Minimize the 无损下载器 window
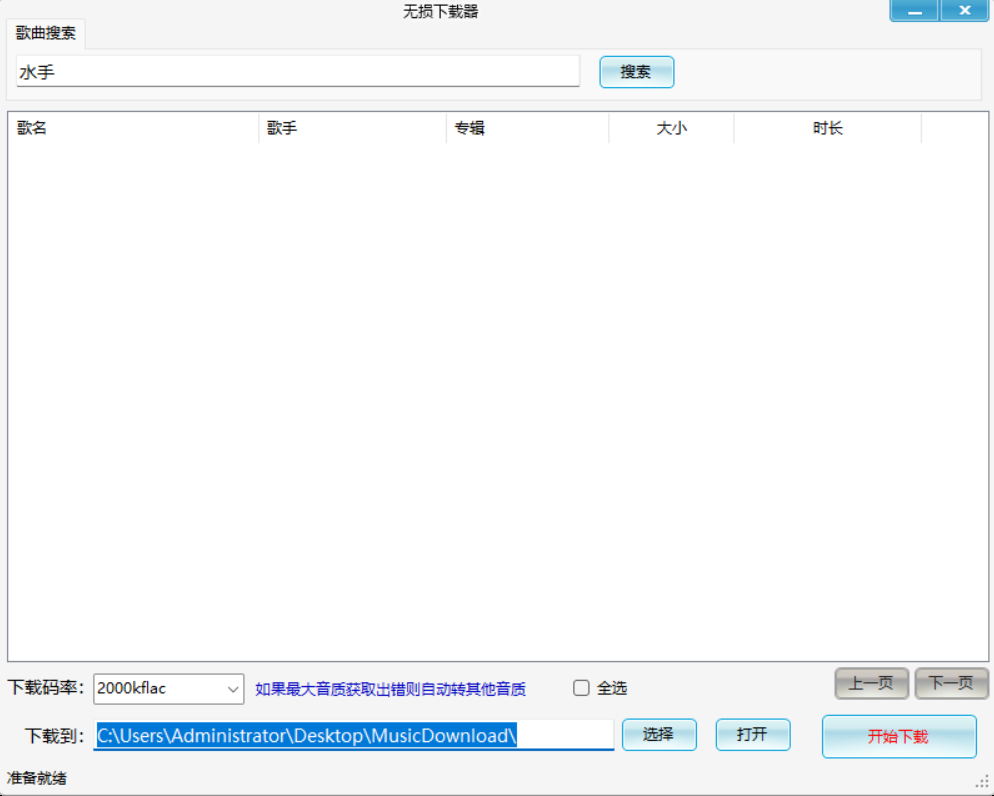994x796 pixels. [914, 10]
